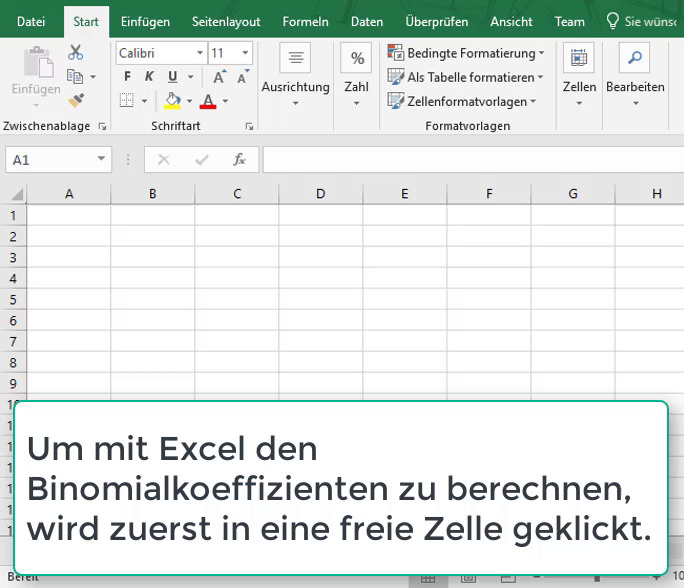Open the Ausrichtung alignment group
This screenshot has width=684, height=588.
click(295, 58)
